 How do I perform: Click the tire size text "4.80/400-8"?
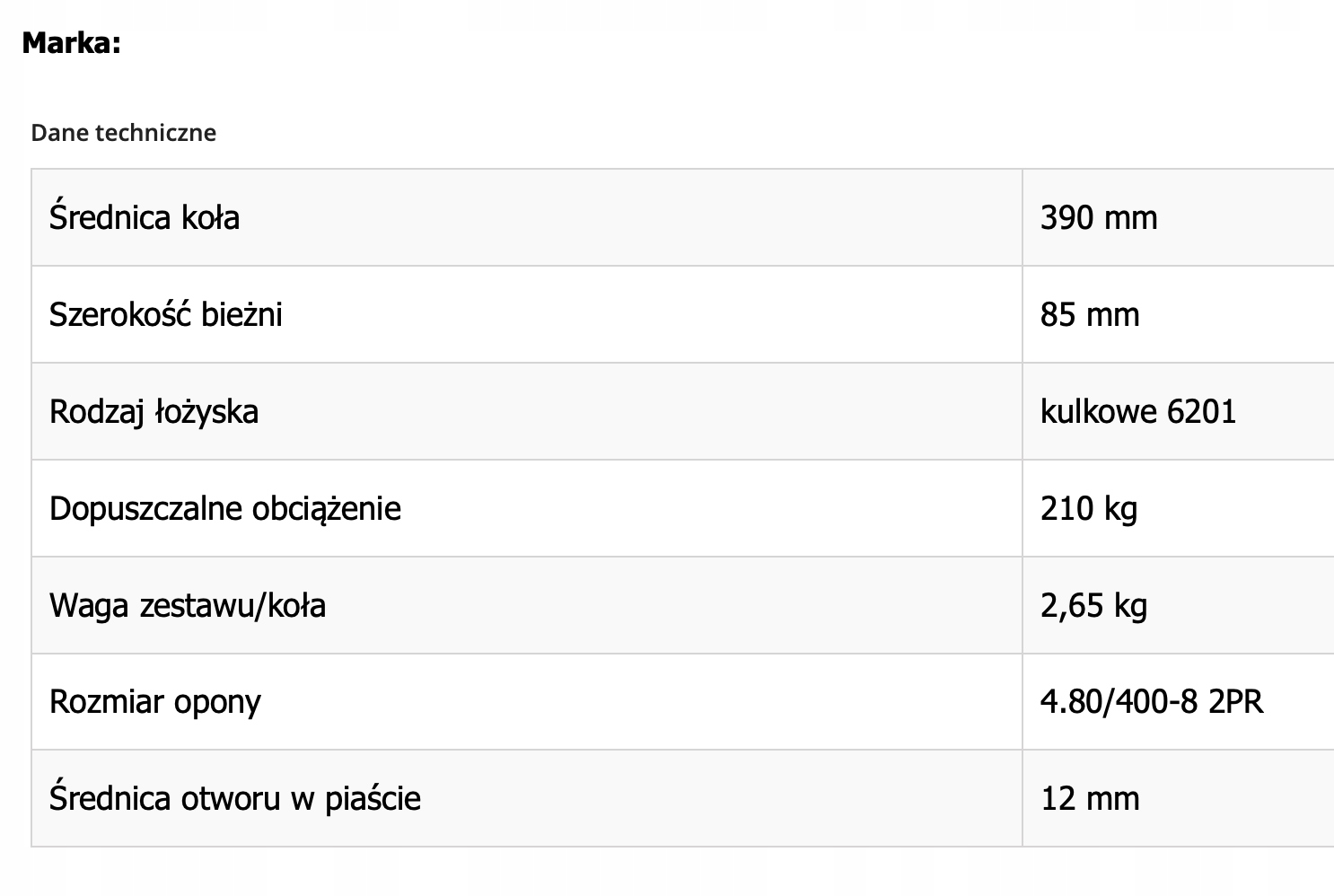point(1119,701)
